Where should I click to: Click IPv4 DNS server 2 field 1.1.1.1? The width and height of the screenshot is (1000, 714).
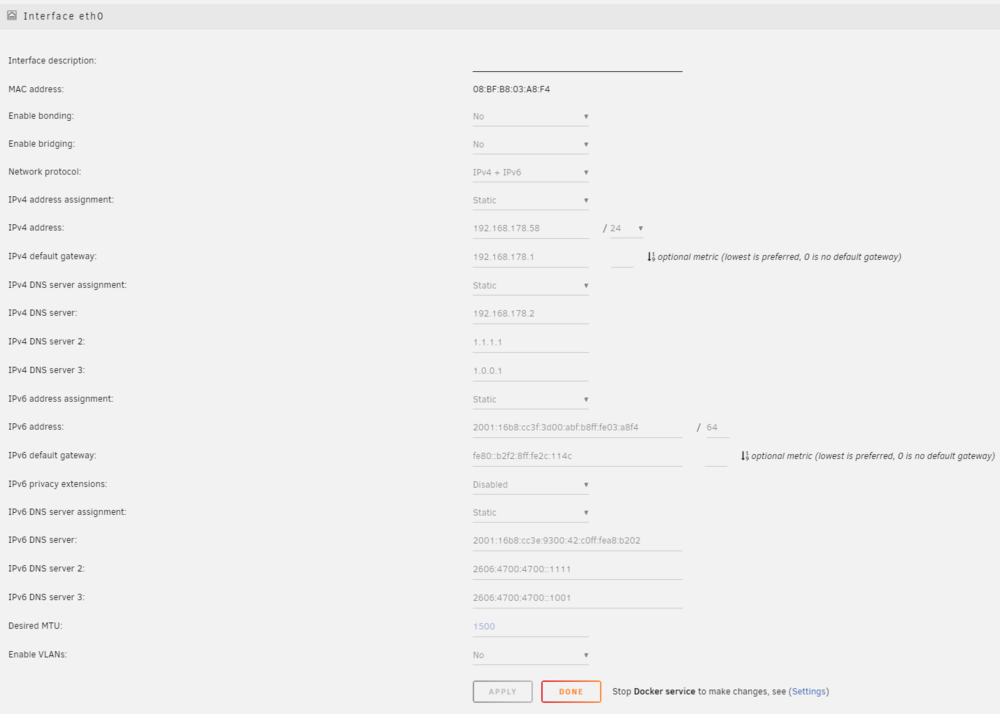click(531, 343)
